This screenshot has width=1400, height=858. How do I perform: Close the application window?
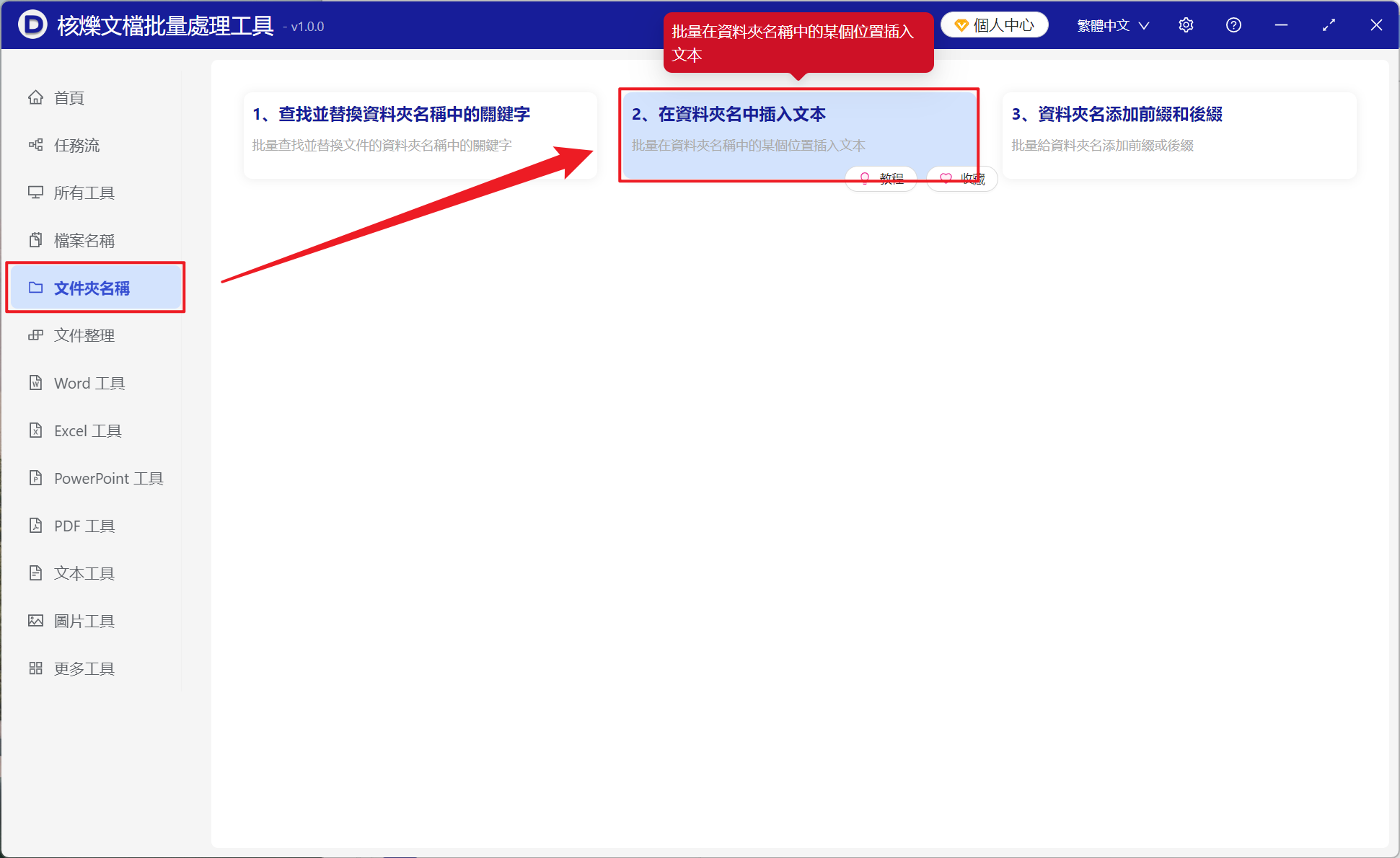pos(1376,25)
